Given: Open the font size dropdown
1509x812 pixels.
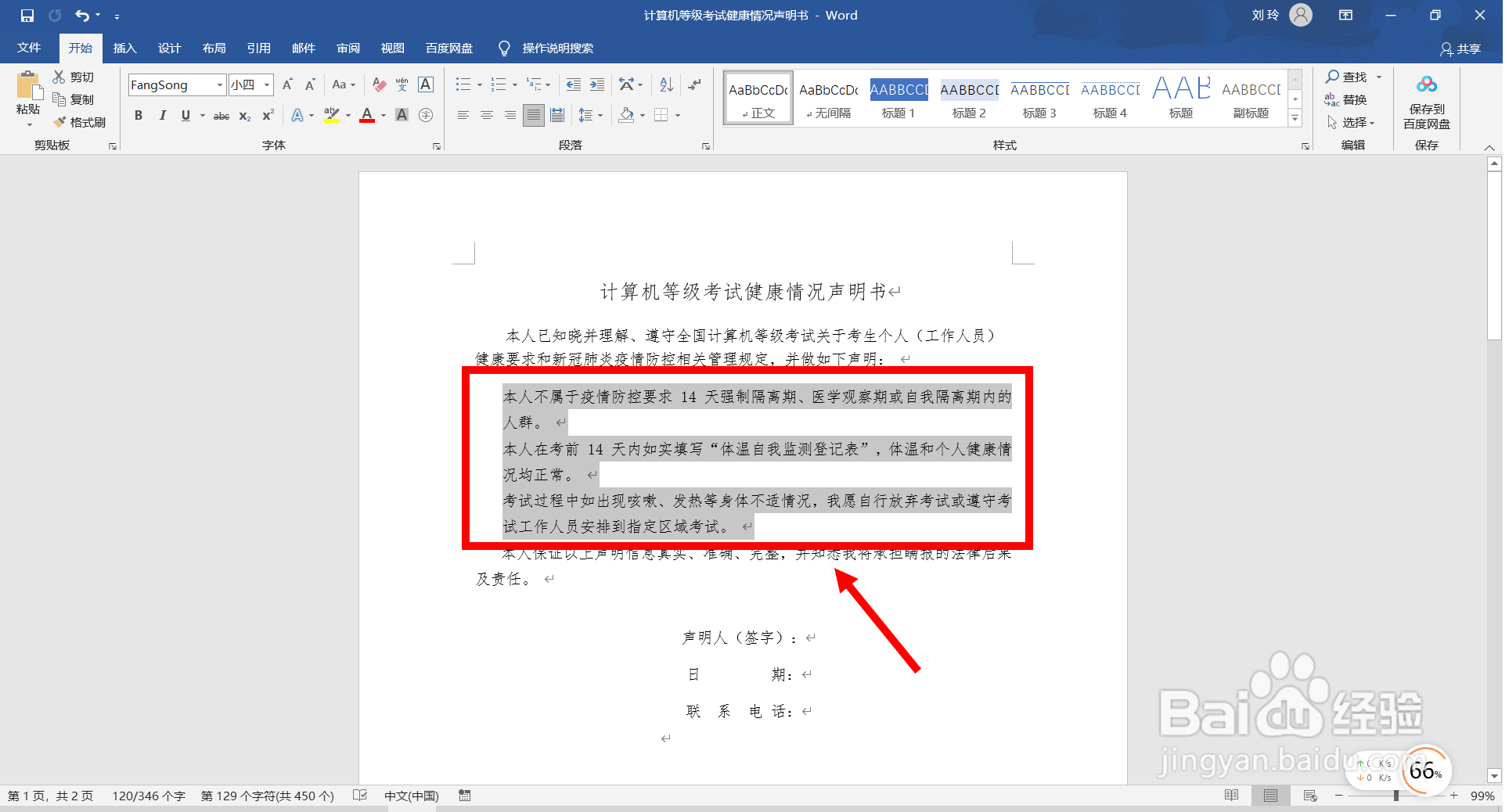Looking at the screenshot, I should coord(267,84).
